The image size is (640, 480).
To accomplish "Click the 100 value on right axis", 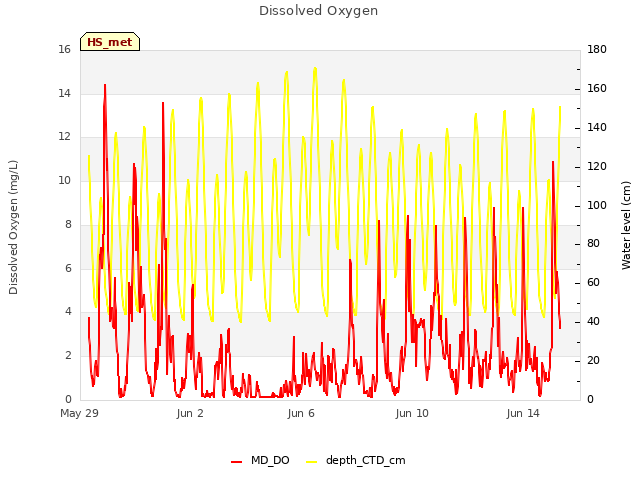I will click(x=597, y=205).
